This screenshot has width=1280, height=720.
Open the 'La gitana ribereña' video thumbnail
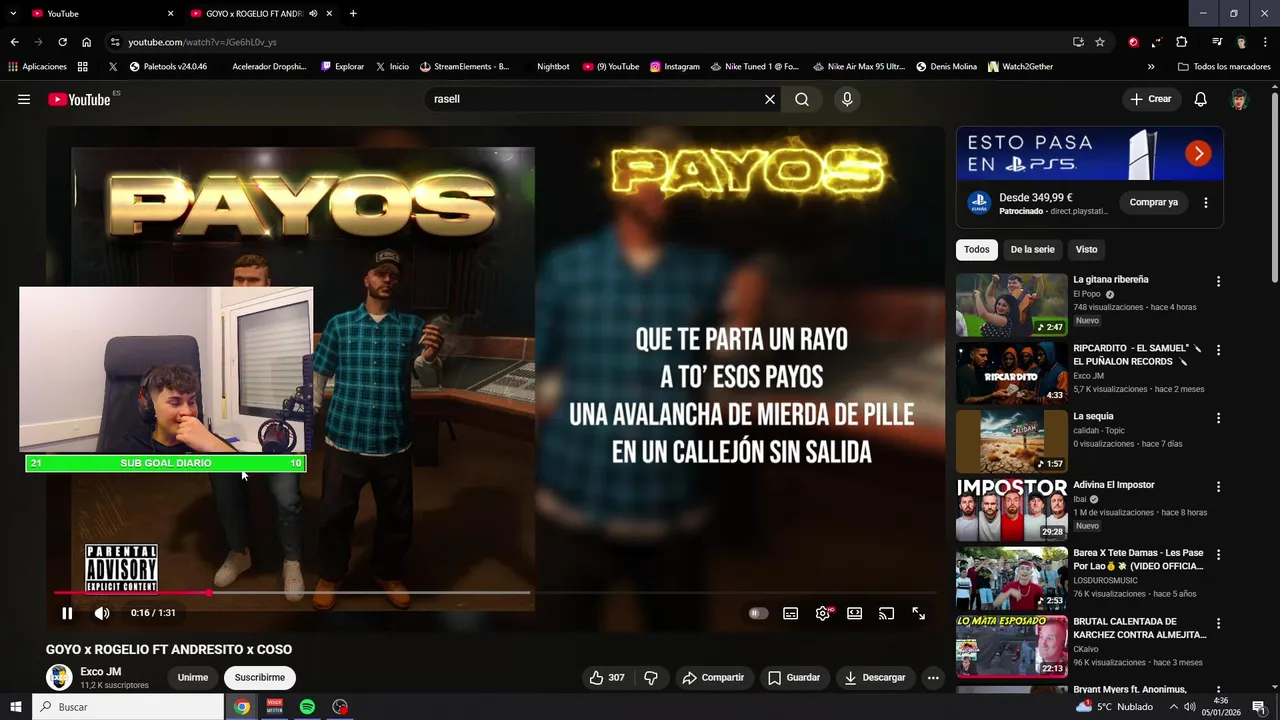pos(1012,305)
